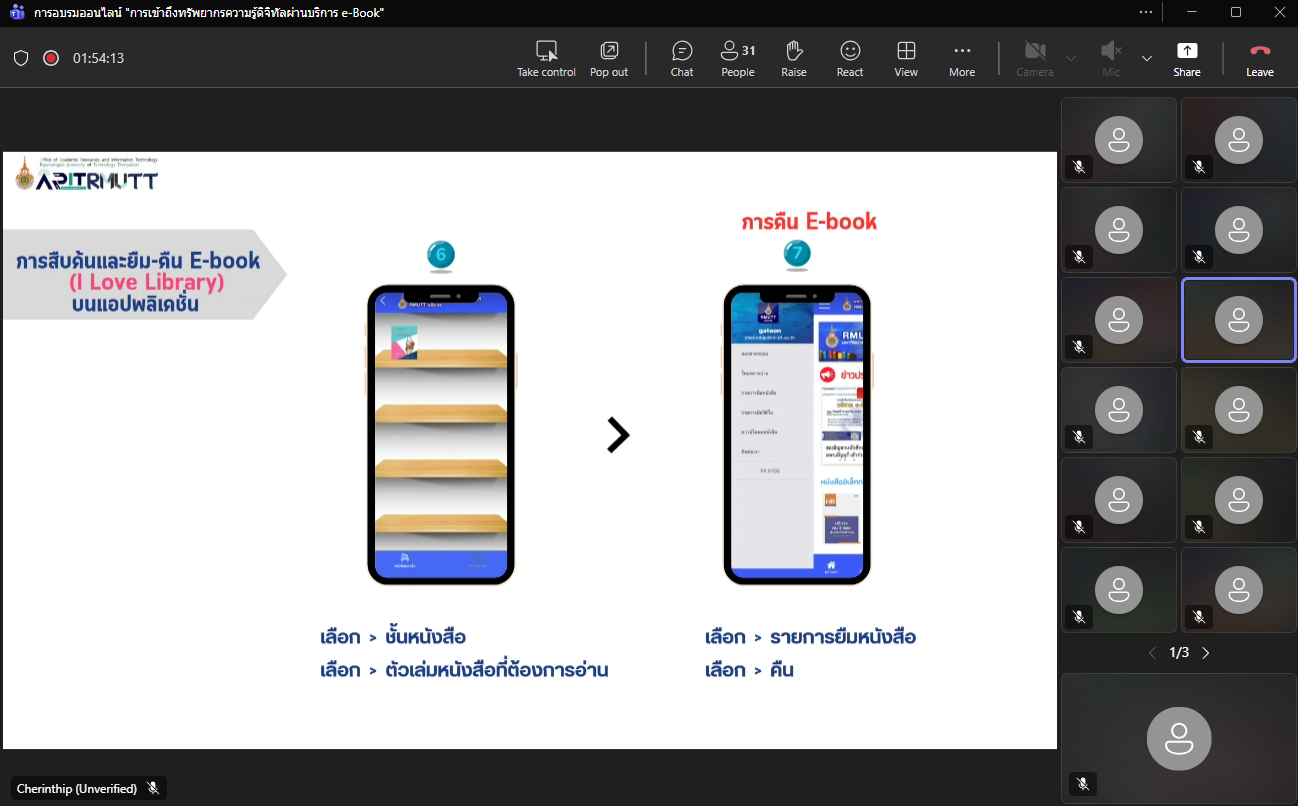Go to next participants page

(1206, 653)
